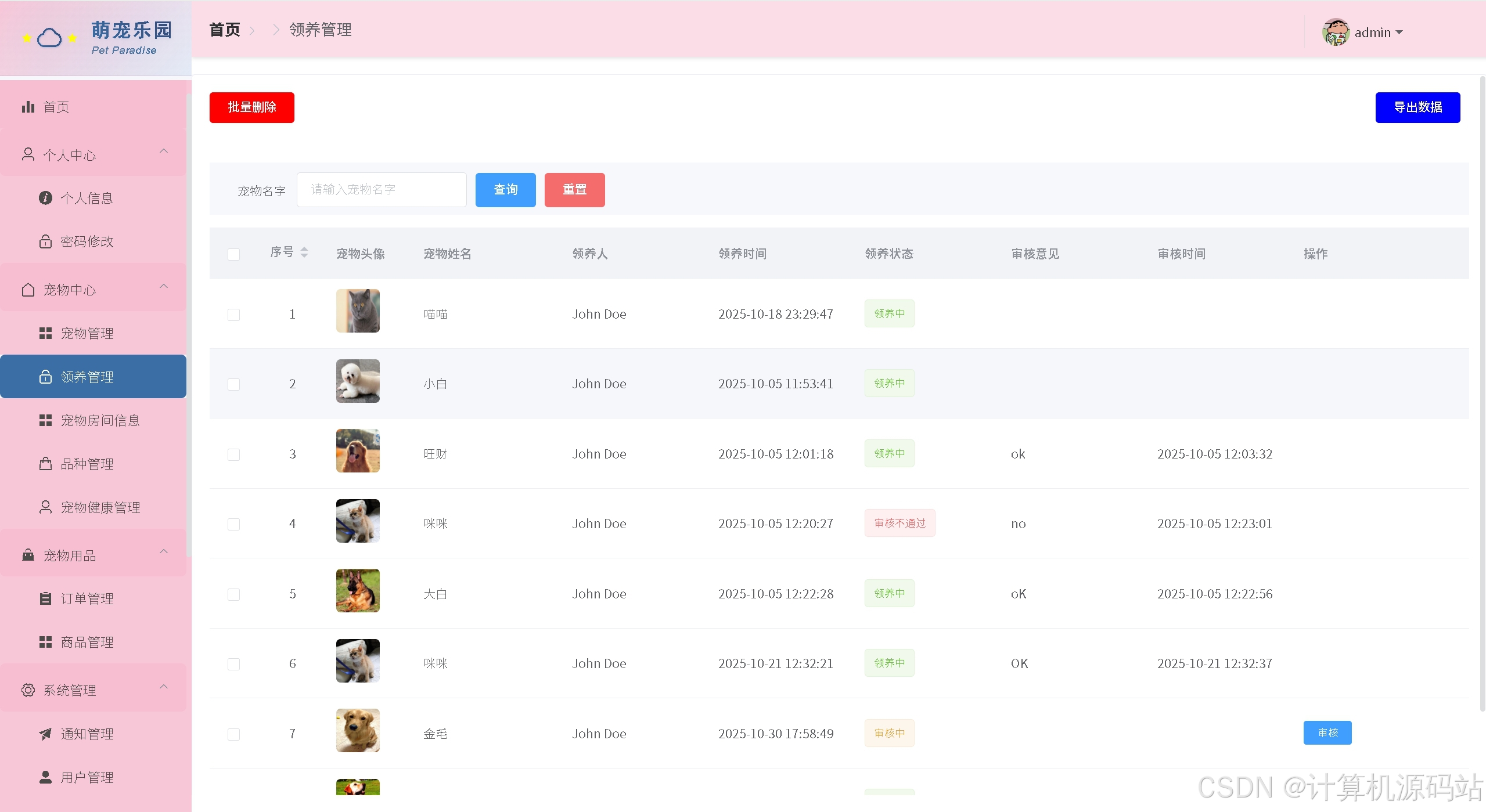Collapse the 系统管理 menu chevron
Screen dimensions: 1486x812
coord(164,687)
